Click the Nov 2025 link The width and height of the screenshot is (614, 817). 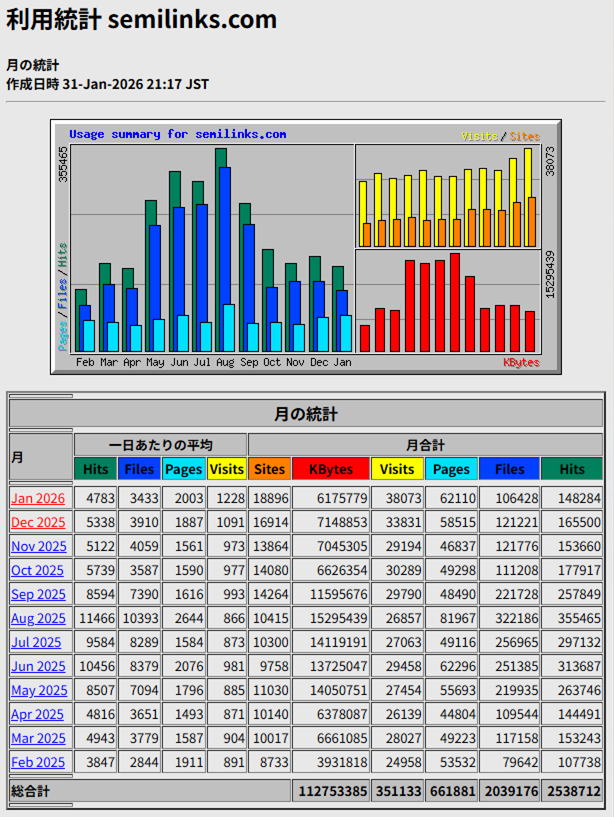[x=38, y=546]
